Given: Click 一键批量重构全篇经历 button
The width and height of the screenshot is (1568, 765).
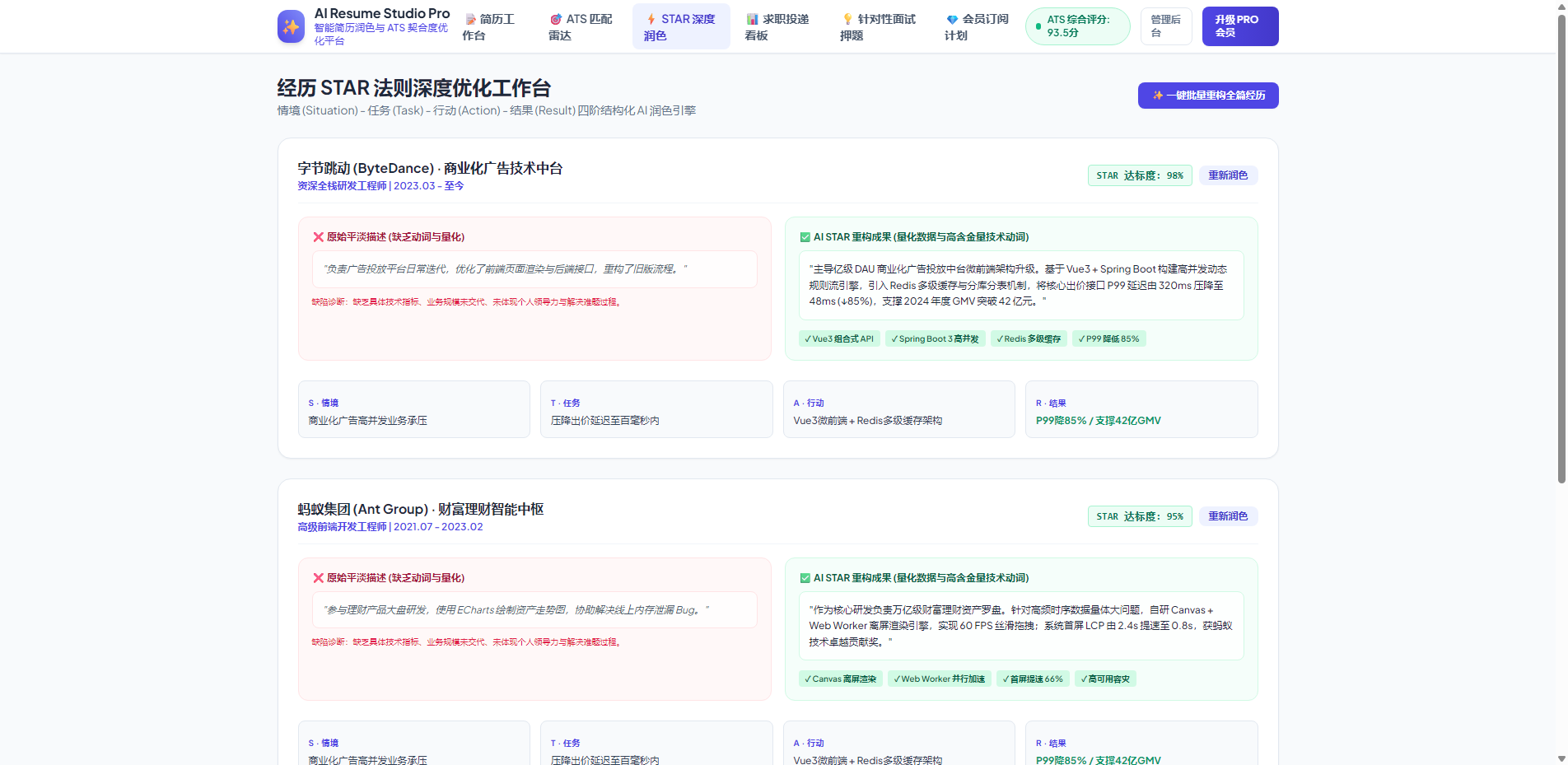Looking at the screenshot, I should [1208, 96].
